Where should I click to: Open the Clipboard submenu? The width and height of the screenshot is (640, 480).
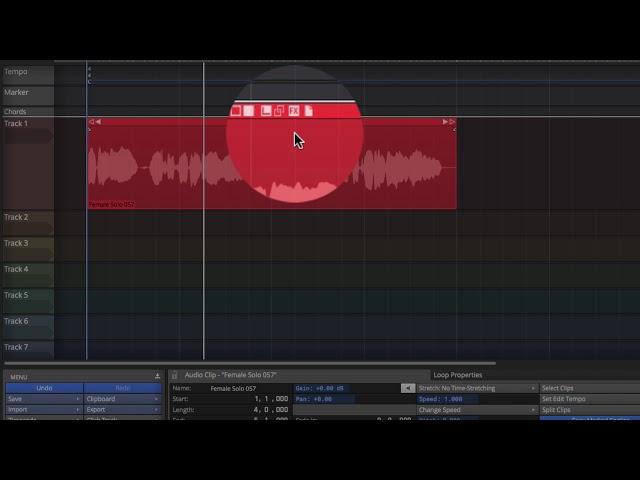click(x=121, y=399)
